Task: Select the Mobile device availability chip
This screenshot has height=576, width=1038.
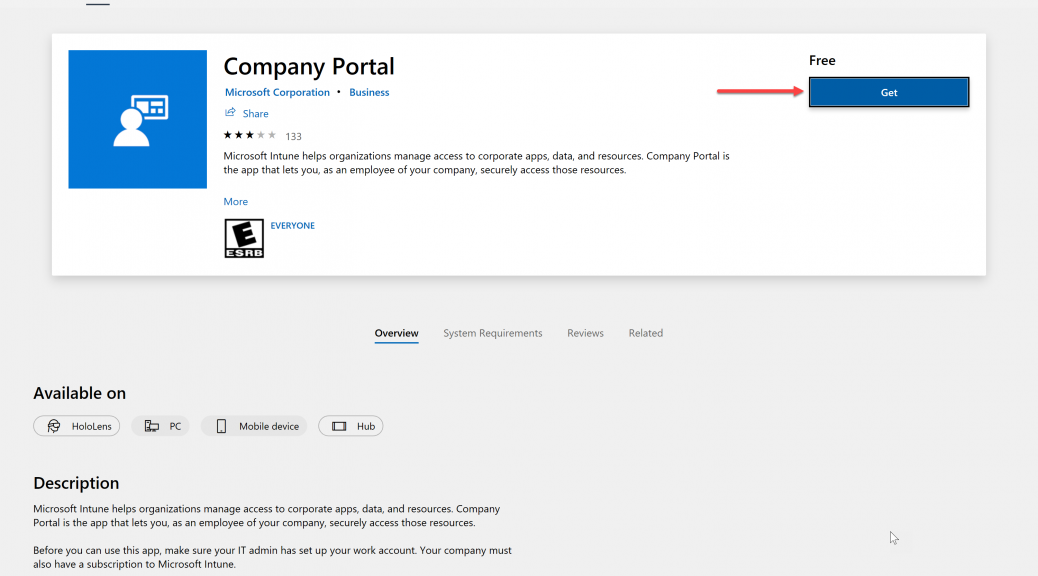Action: [x=254, y=426]
